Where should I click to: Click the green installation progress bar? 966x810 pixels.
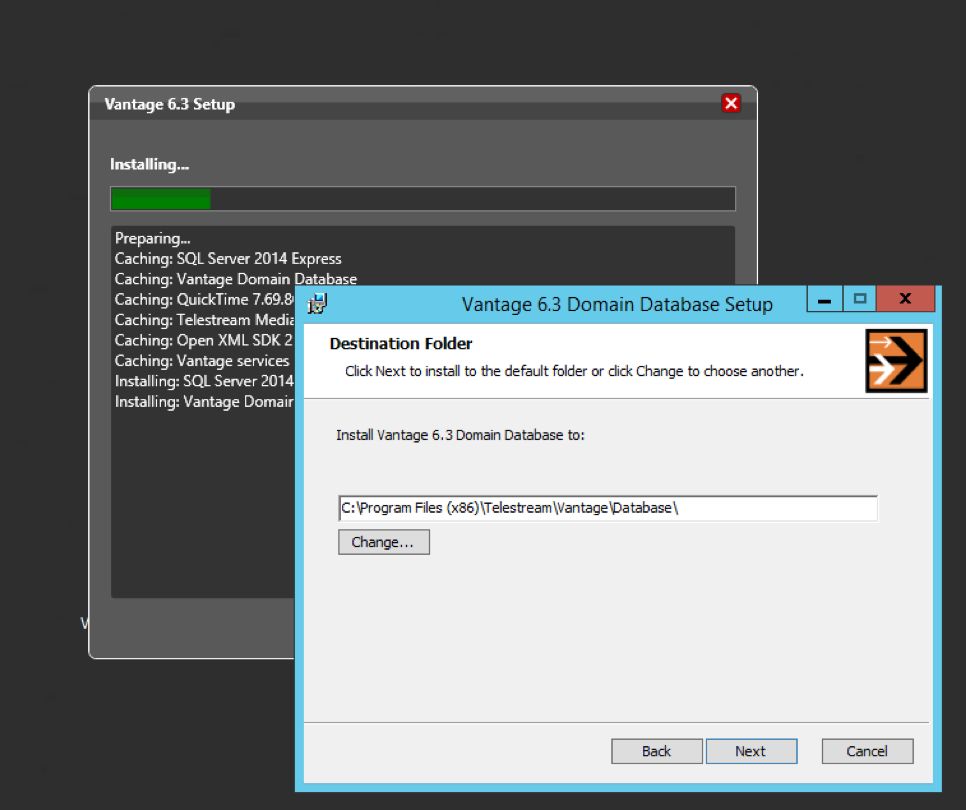coord(423,199)
